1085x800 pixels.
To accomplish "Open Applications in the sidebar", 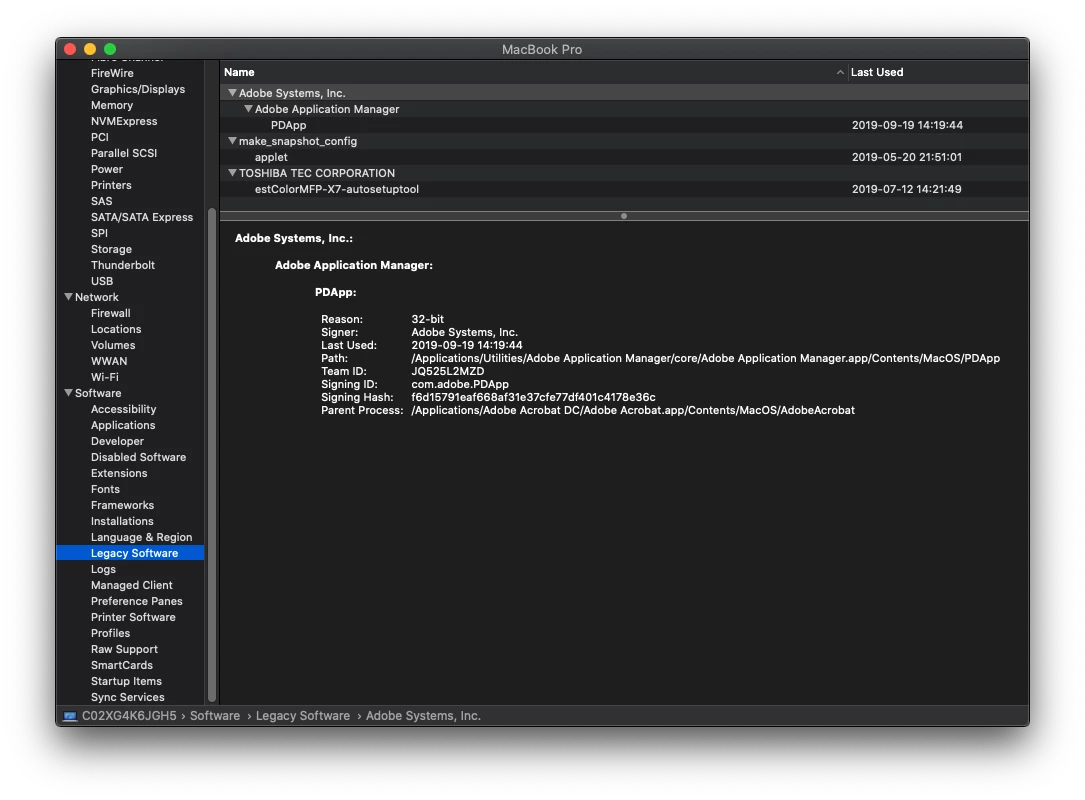I will [x=122, y=425].
